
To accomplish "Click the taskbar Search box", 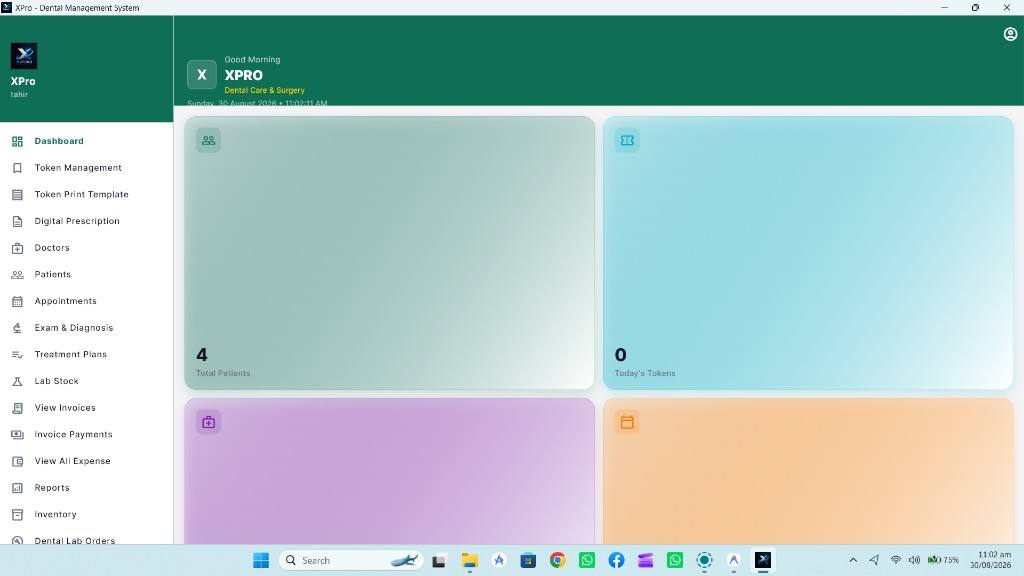I will pyautogui.click(x=351, y=560).
